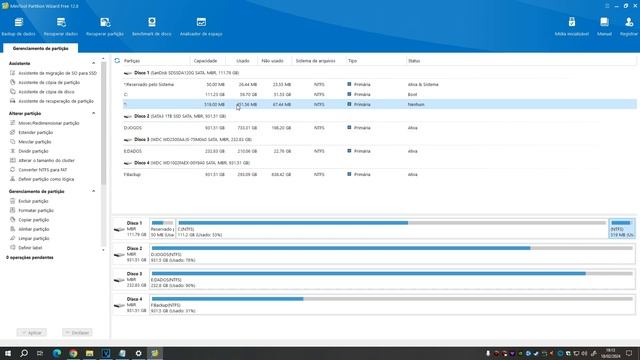Launch Recuperar dados from the top toolbar
This screenshot has height=360, width=640.
tap(61, 27)
